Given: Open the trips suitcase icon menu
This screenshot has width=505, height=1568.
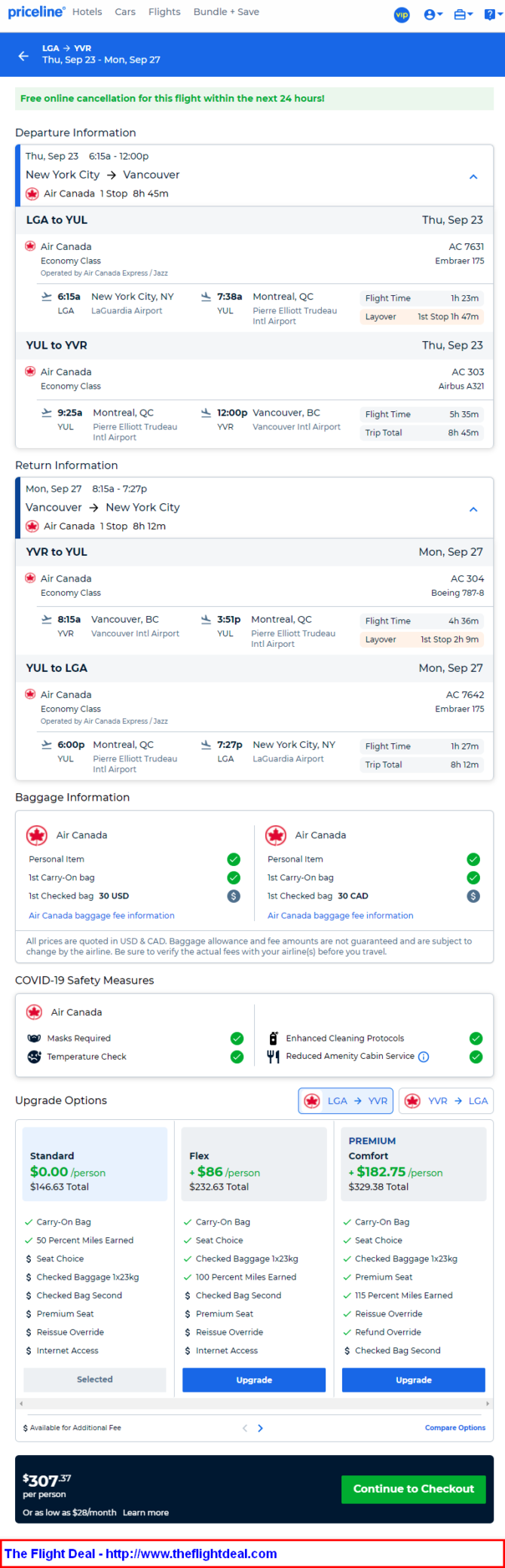Looking at the screenshot, I should coord(463,14).
